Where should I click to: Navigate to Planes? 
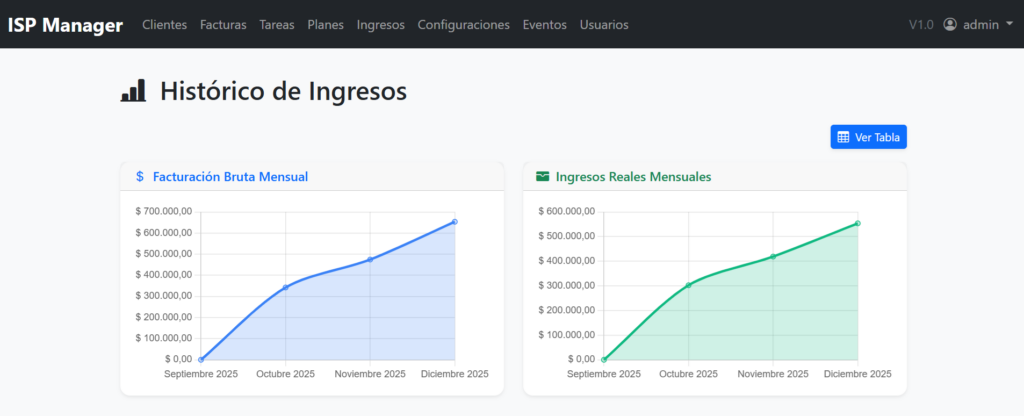[326, 25]
